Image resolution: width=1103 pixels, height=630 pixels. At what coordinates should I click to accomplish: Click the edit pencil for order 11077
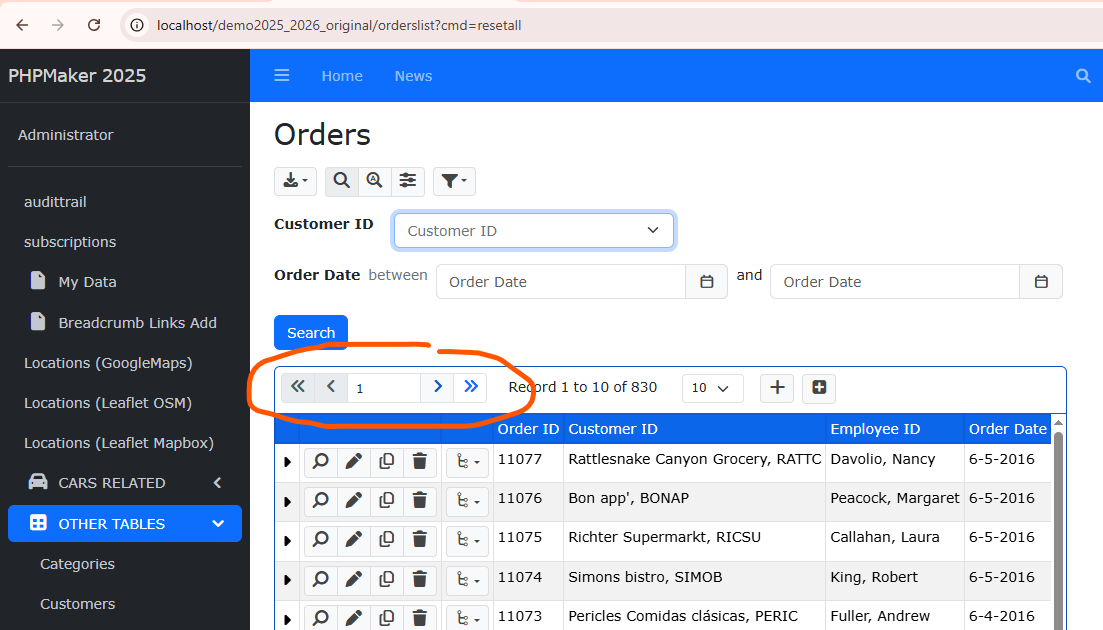(x=353, y=461)
